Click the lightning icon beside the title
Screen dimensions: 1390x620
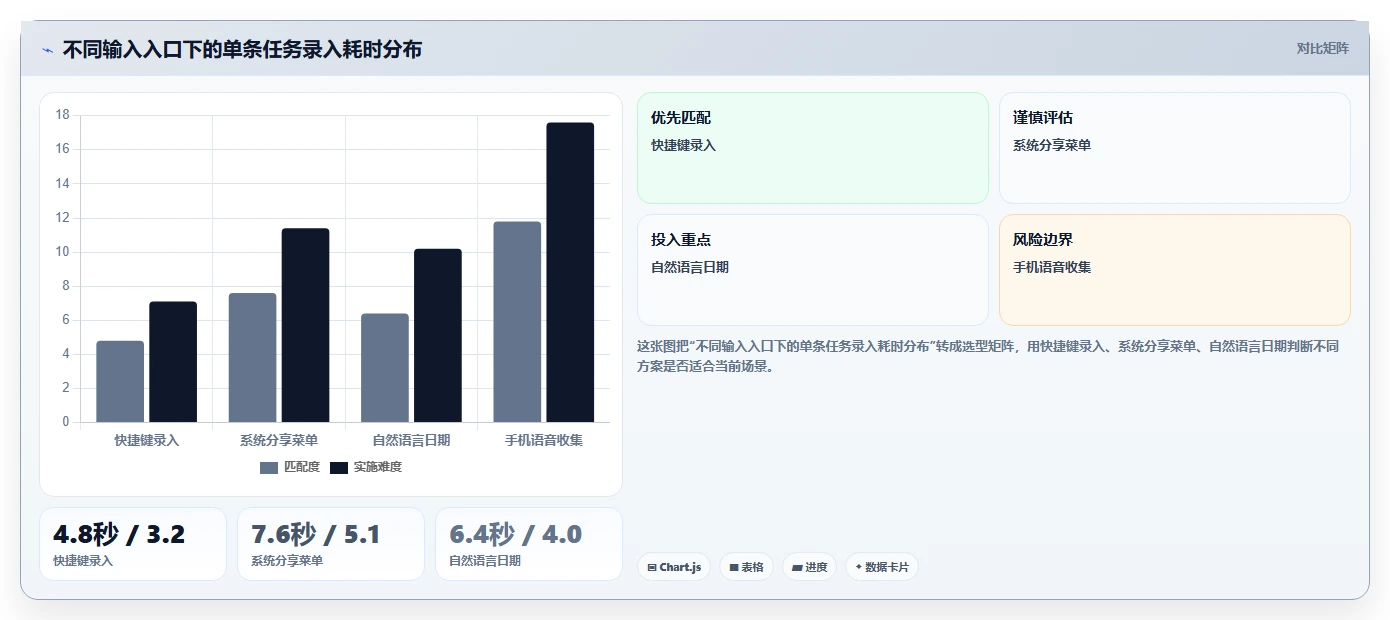47,49
